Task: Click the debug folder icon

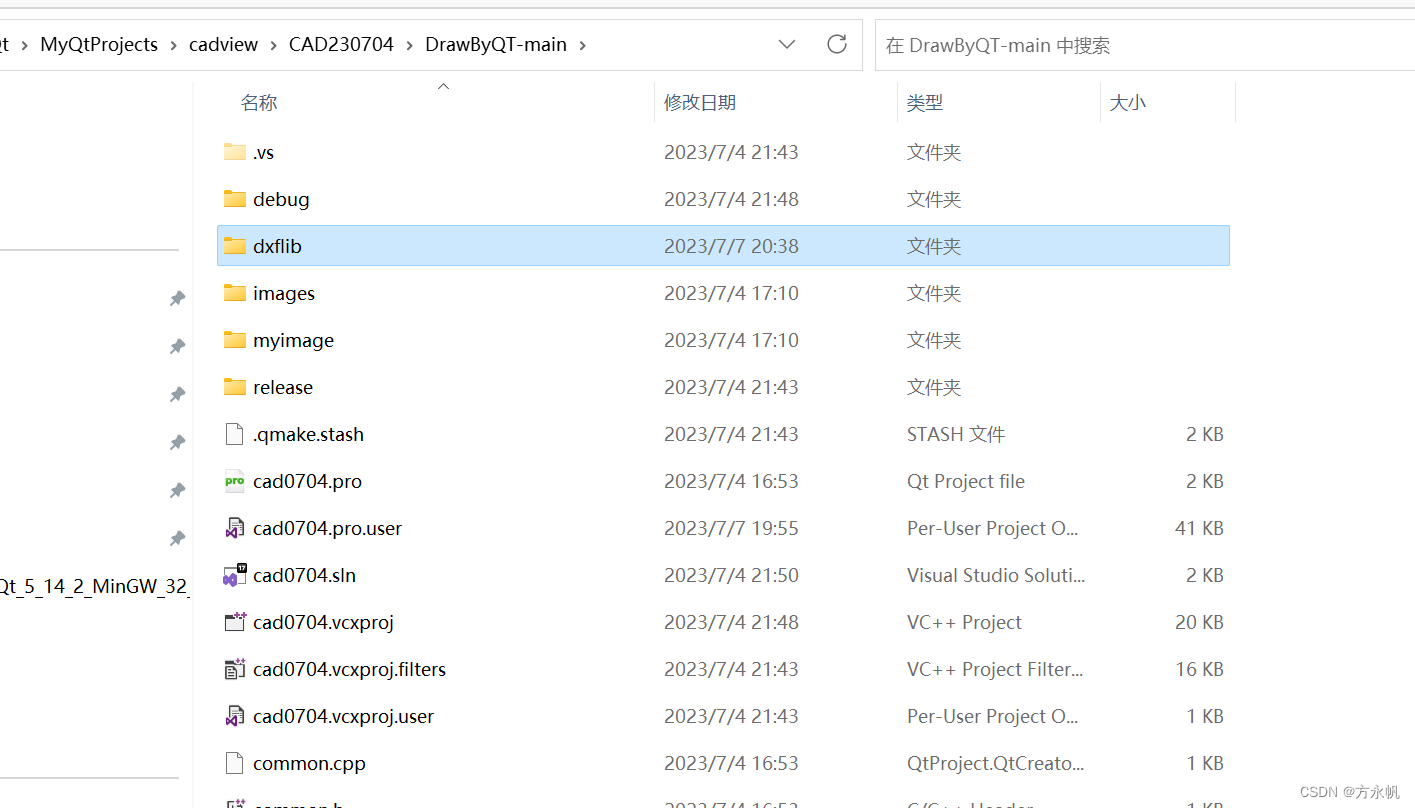Action: [235, 199]
